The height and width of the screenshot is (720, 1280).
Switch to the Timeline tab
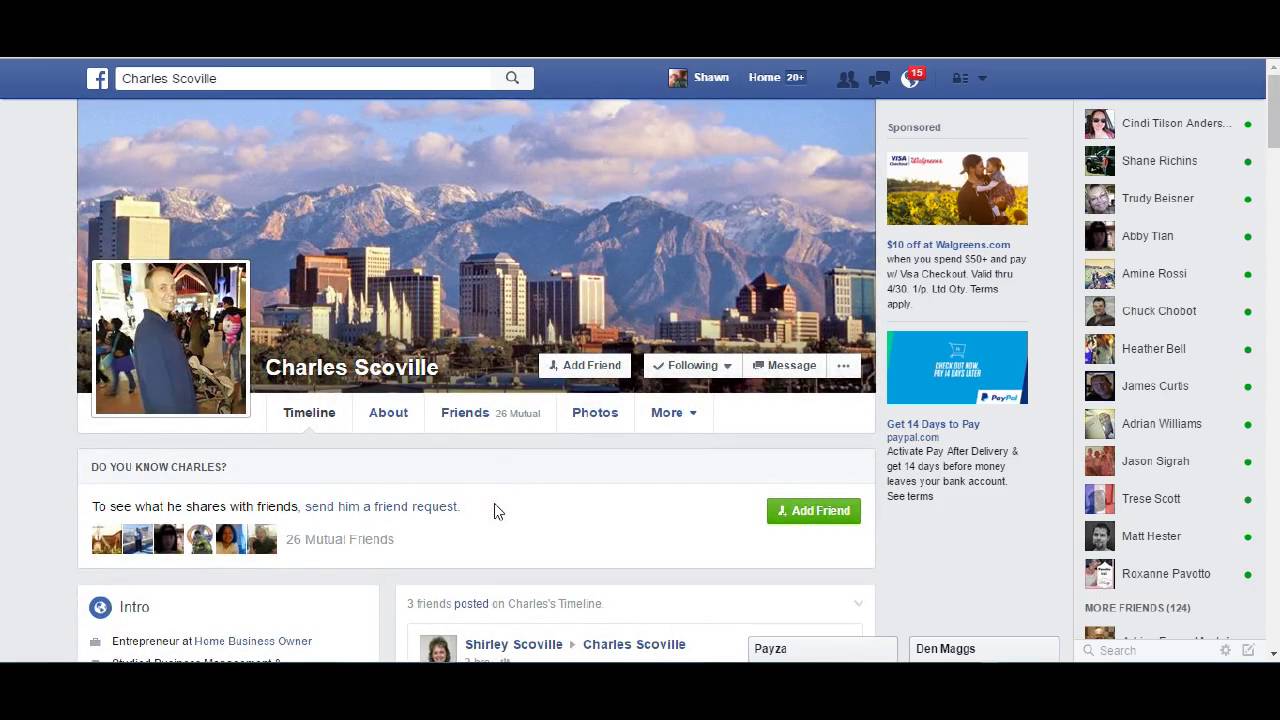(x=309, y=412)
